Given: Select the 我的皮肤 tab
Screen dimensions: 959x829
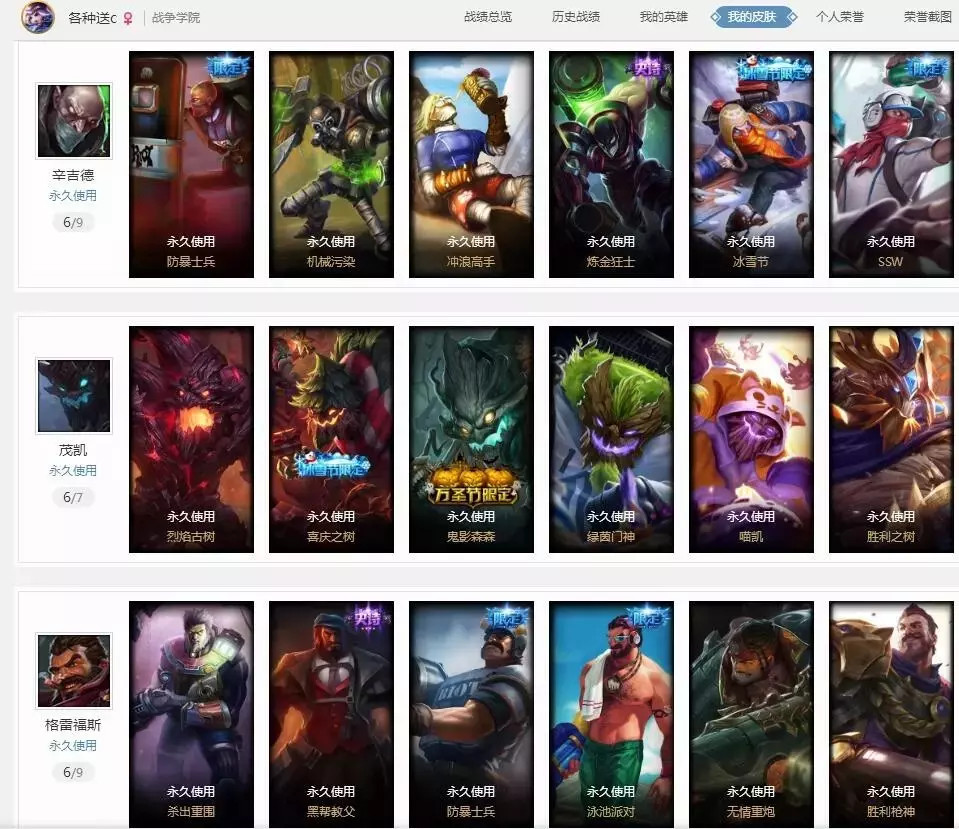Looking at the screenshot, I should click(753, 17).
